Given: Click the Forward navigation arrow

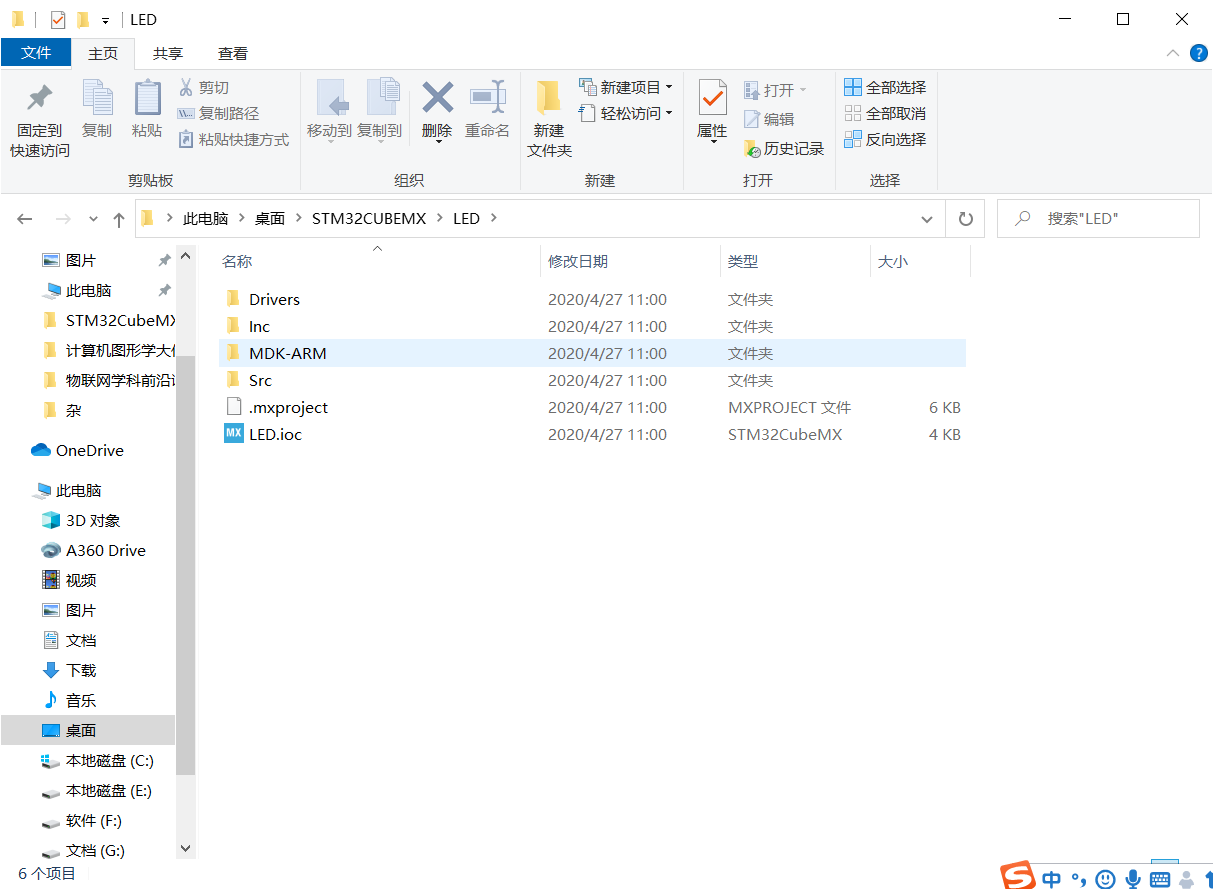Looking at the screenshot, I should click(x=62, y=218).
